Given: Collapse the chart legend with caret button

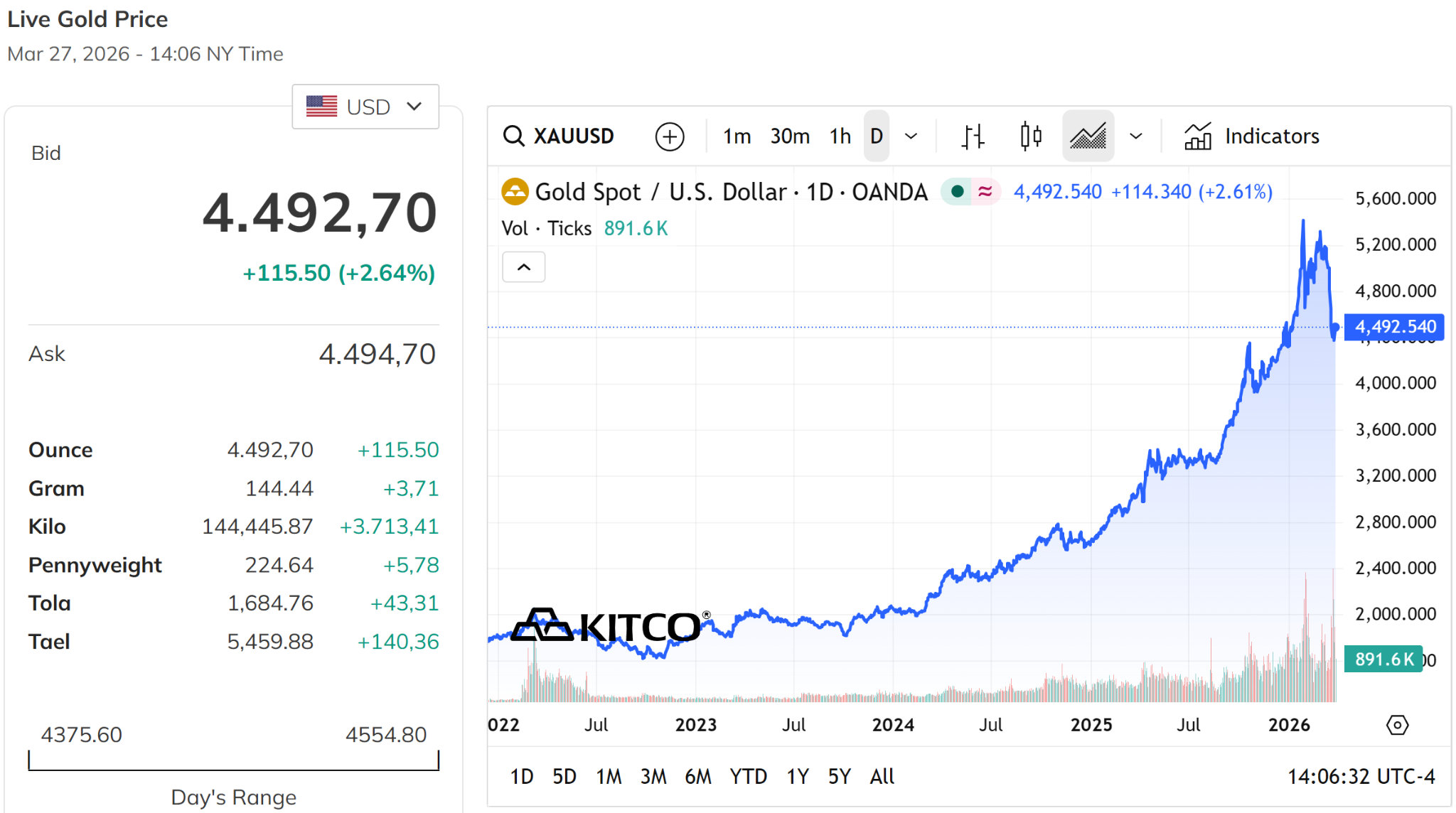Looking at the screenshot, I should (524, 267).
